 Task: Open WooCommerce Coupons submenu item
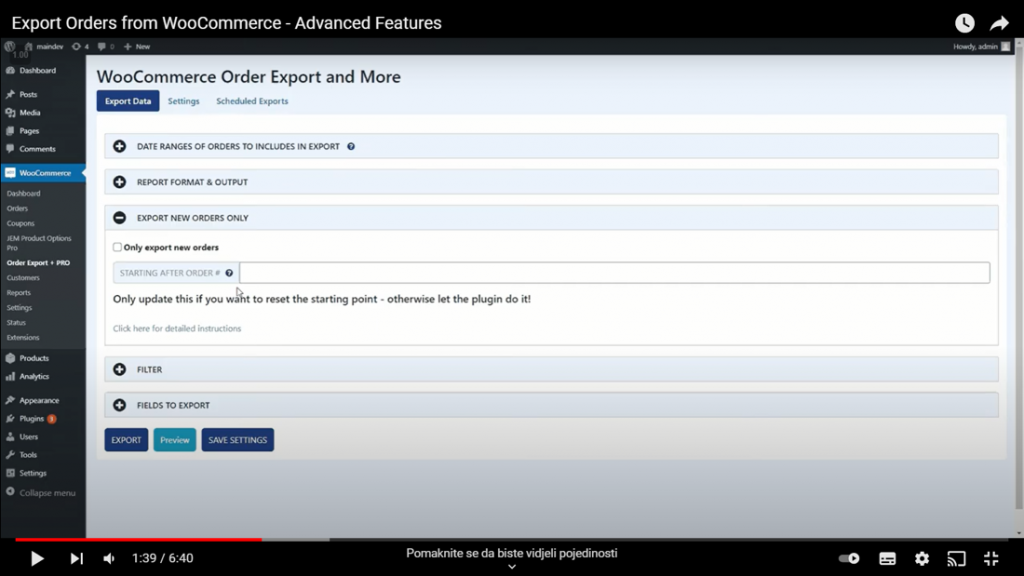[21, 223]
